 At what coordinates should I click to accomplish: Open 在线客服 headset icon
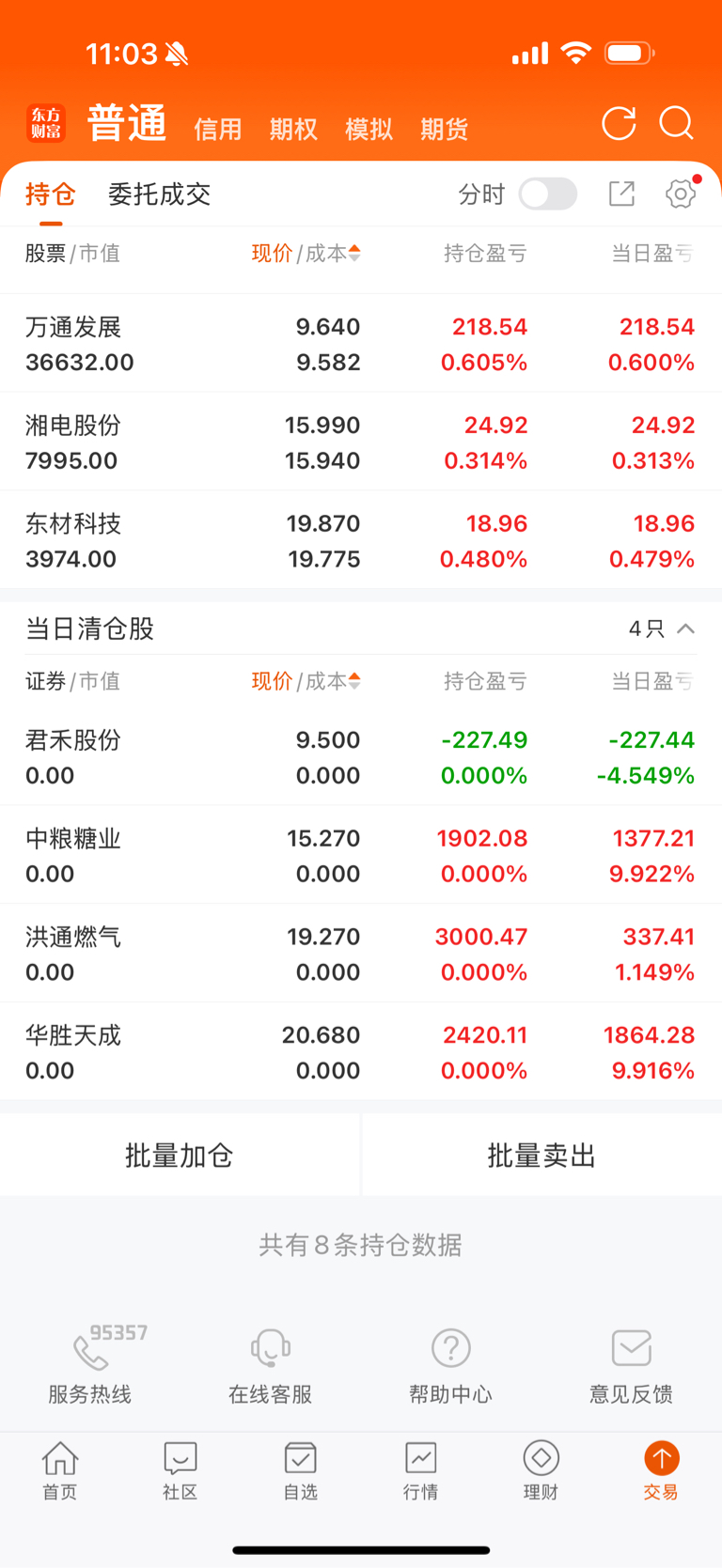[x=270, y=1347]
